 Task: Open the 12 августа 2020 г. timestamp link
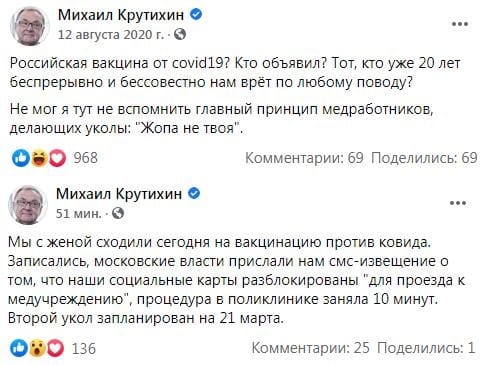click(111, 35)
